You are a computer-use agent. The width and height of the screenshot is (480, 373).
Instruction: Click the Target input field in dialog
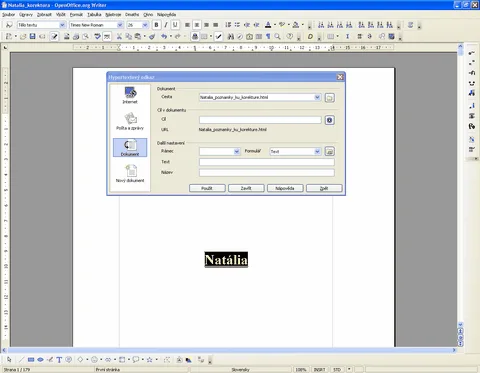pyautogui.click(x=260, y=120)
